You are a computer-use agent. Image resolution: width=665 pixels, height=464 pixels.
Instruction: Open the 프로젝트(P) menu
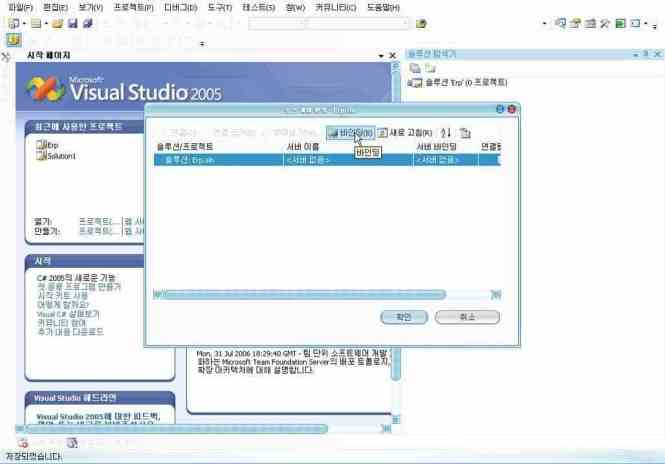pyautogui.click(x=133, y=8)
